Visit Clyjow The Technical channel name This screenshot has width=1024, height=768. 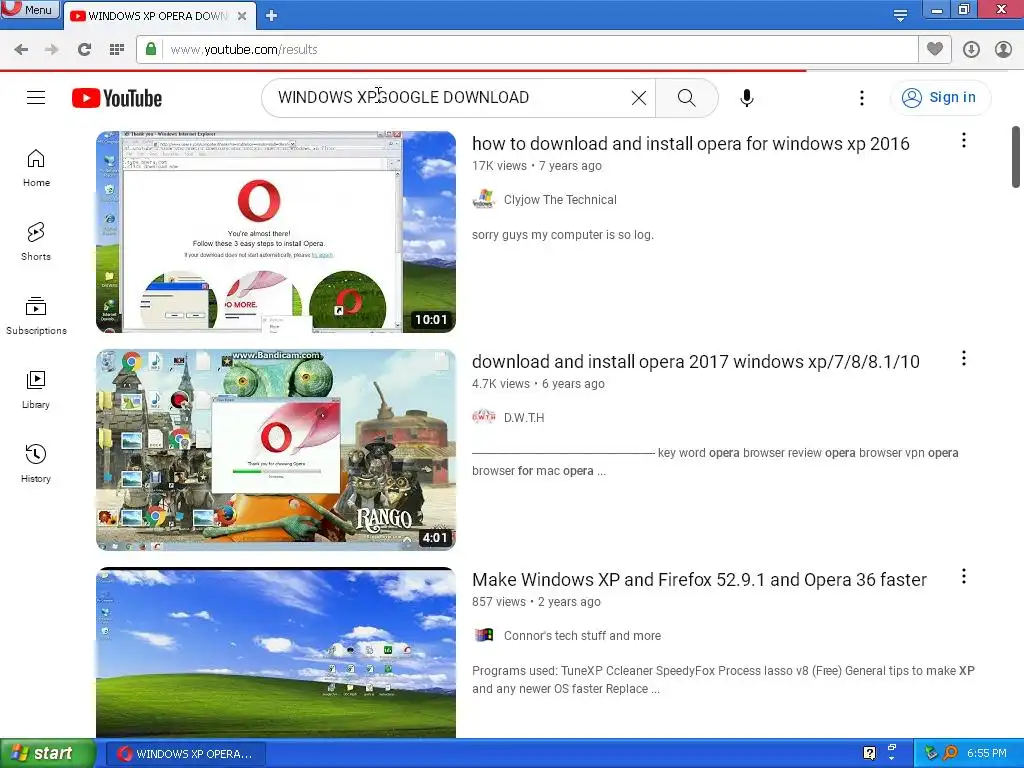click(560, 200)
